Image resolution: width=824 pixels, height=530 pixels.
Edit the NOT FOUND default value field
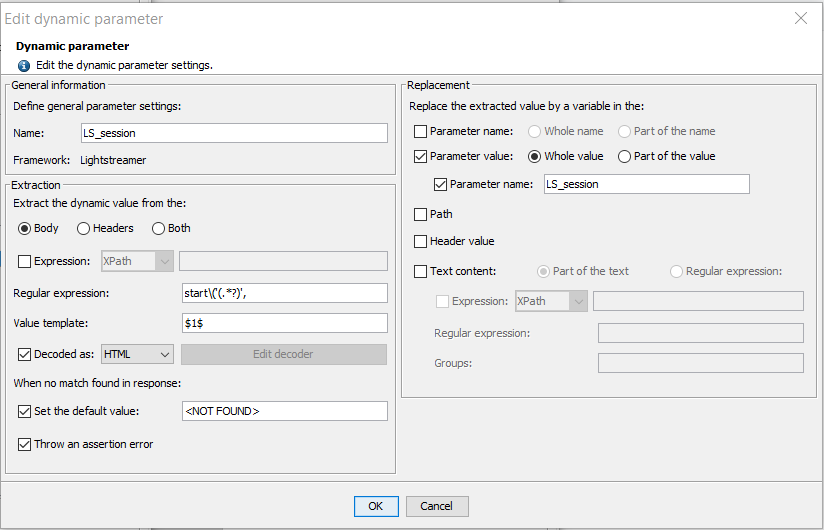point(283,411)
